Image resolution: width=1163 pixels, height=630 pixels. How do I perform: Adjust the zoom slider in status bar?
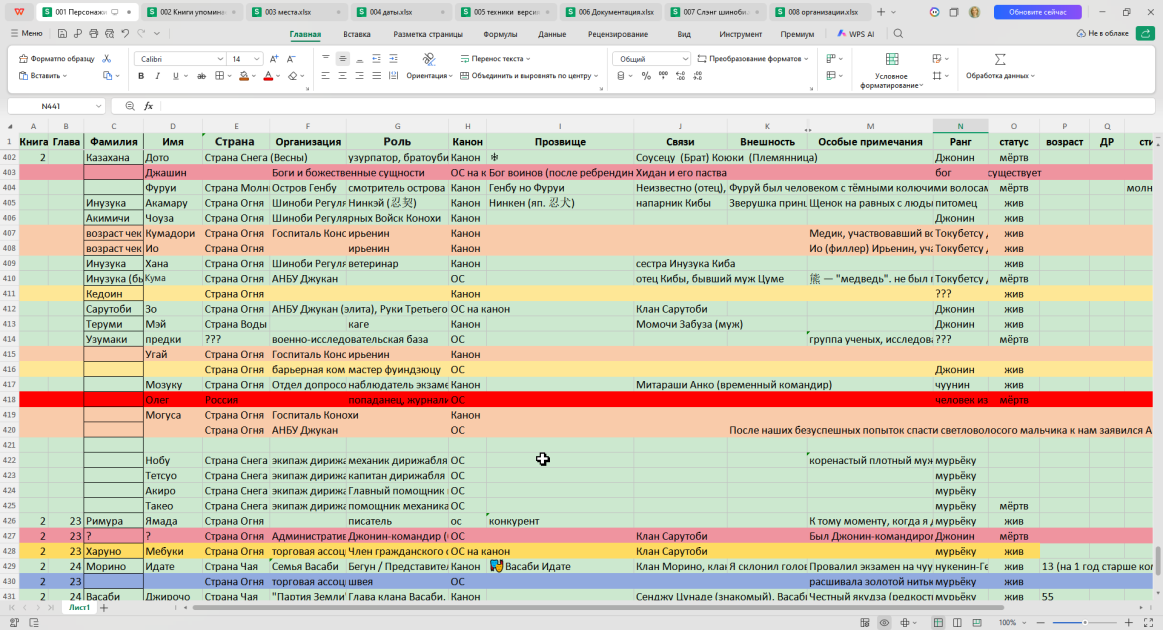point(1084,623)
